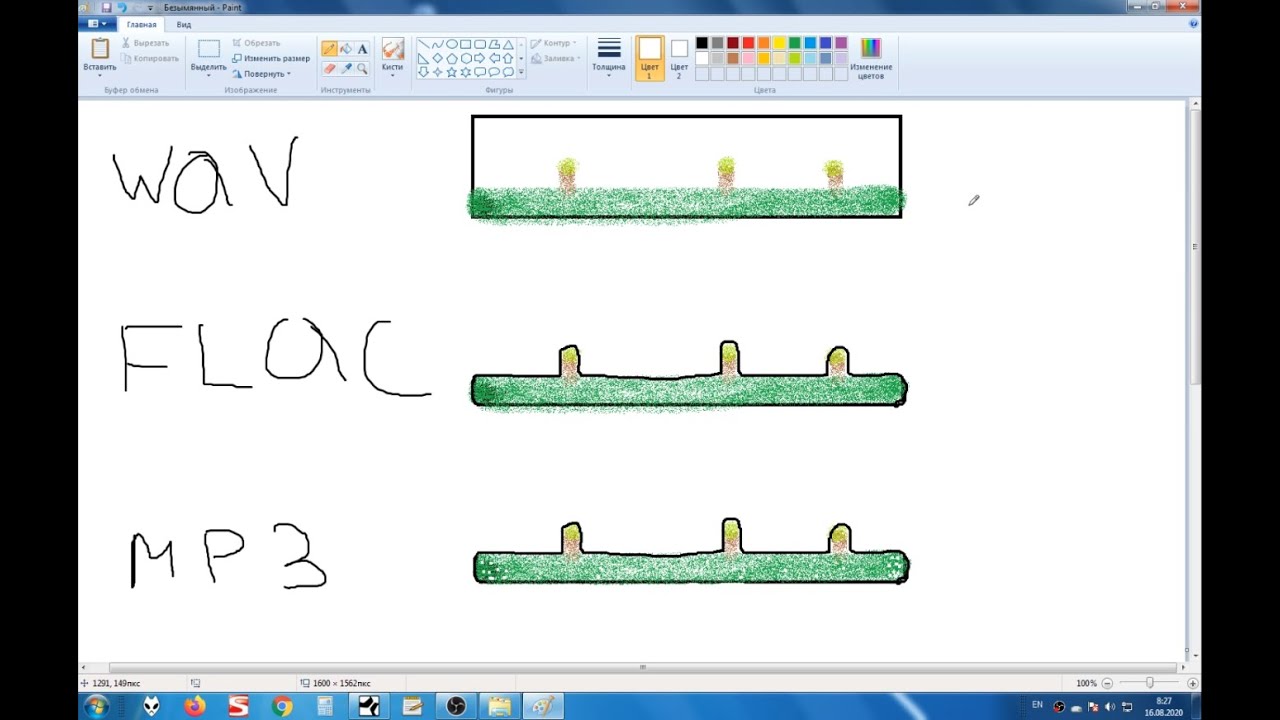Select the Fill with color bucket tool
Viewport: 1280px width, 720px height.
coord(346,49)
